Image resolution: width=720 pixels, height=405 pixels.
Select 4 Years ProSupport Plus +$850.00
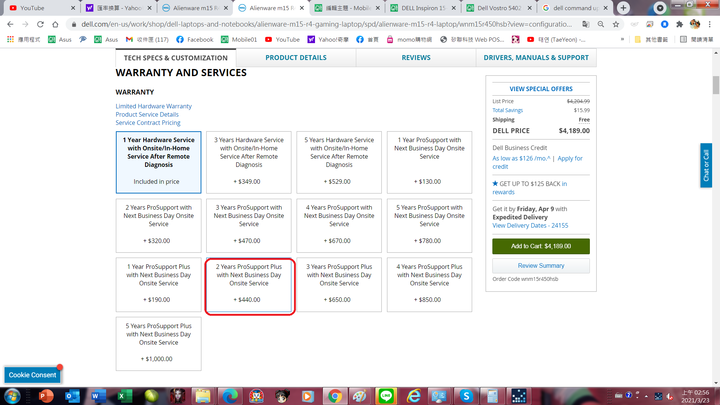point(429,285)
